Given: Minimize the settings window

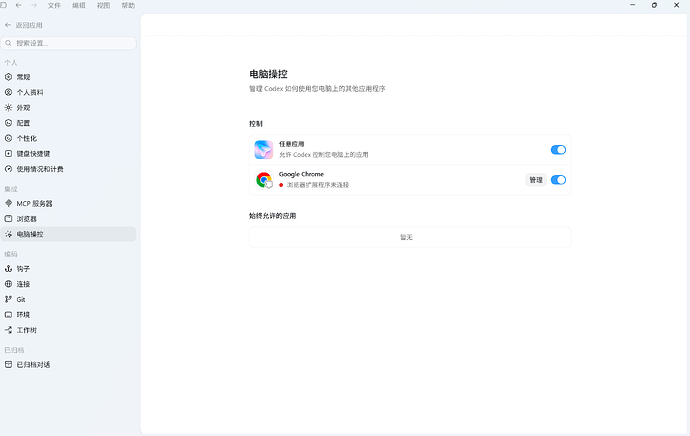Looking at the screenshot, I should 632,5.
